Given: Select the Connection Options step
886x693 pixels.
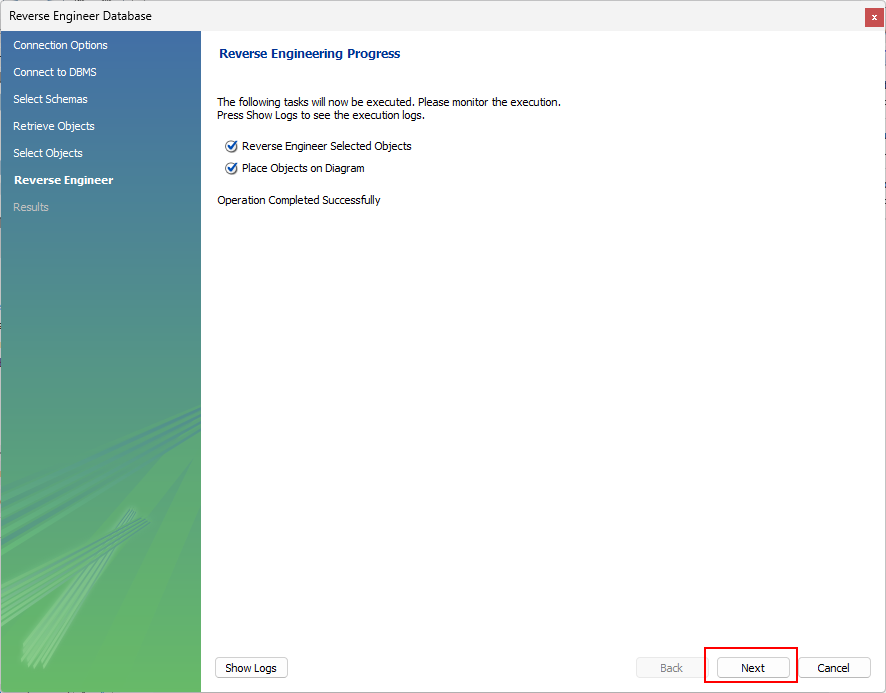Looking at the screenshot, I should [x=60, y=45].
